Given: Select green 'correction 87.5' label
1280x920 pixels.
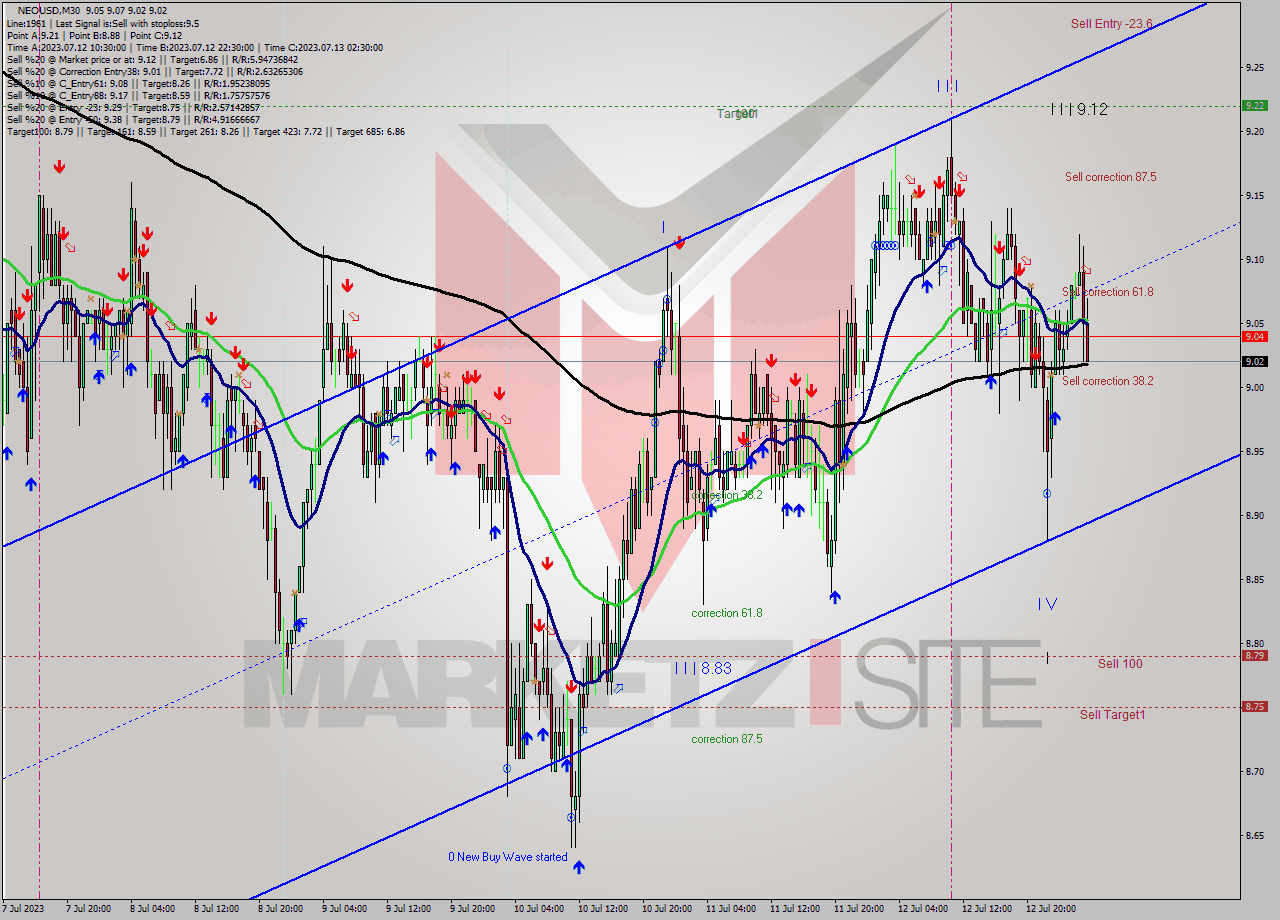Looking at the screenshot, I should click(x=727, y=739).
